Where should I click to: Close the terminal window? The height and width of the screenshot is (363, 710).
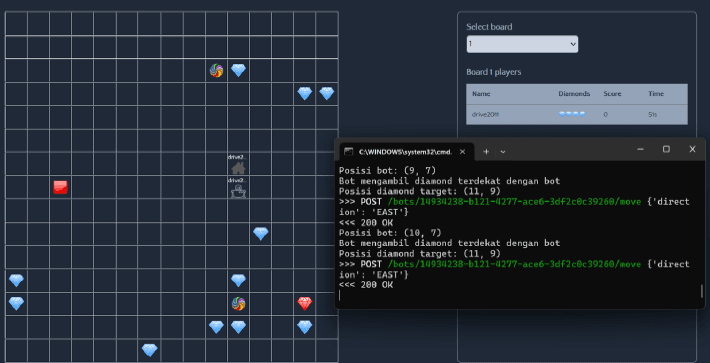(692, 149)
